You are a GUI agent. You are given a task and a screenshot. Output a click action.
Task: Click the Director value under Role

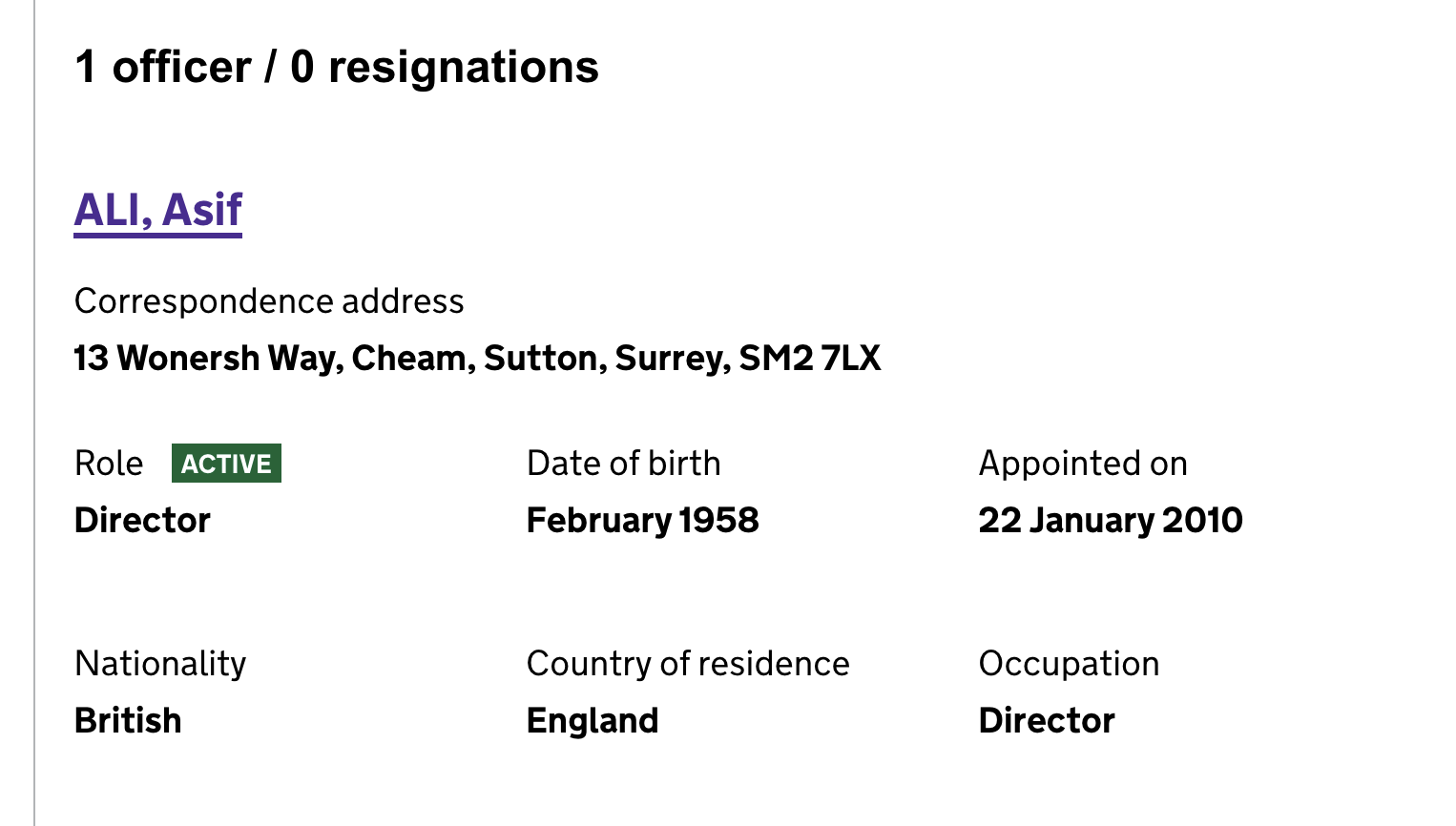point(142,521)
